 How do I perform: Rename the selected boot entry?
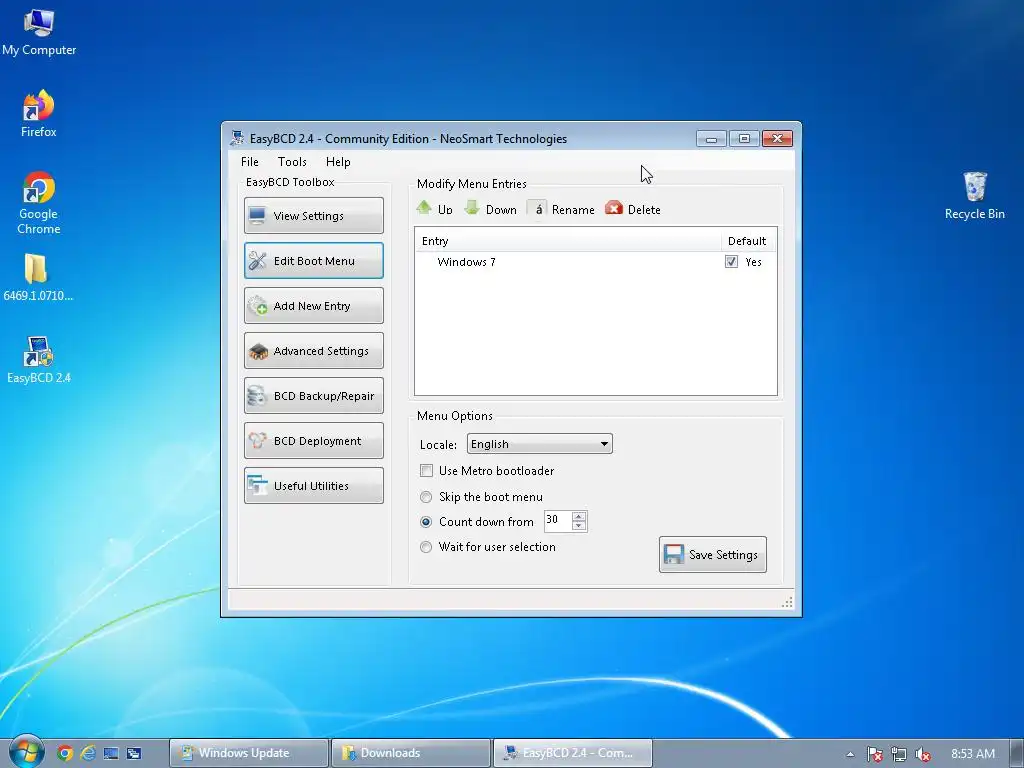(x=562, y=209)
